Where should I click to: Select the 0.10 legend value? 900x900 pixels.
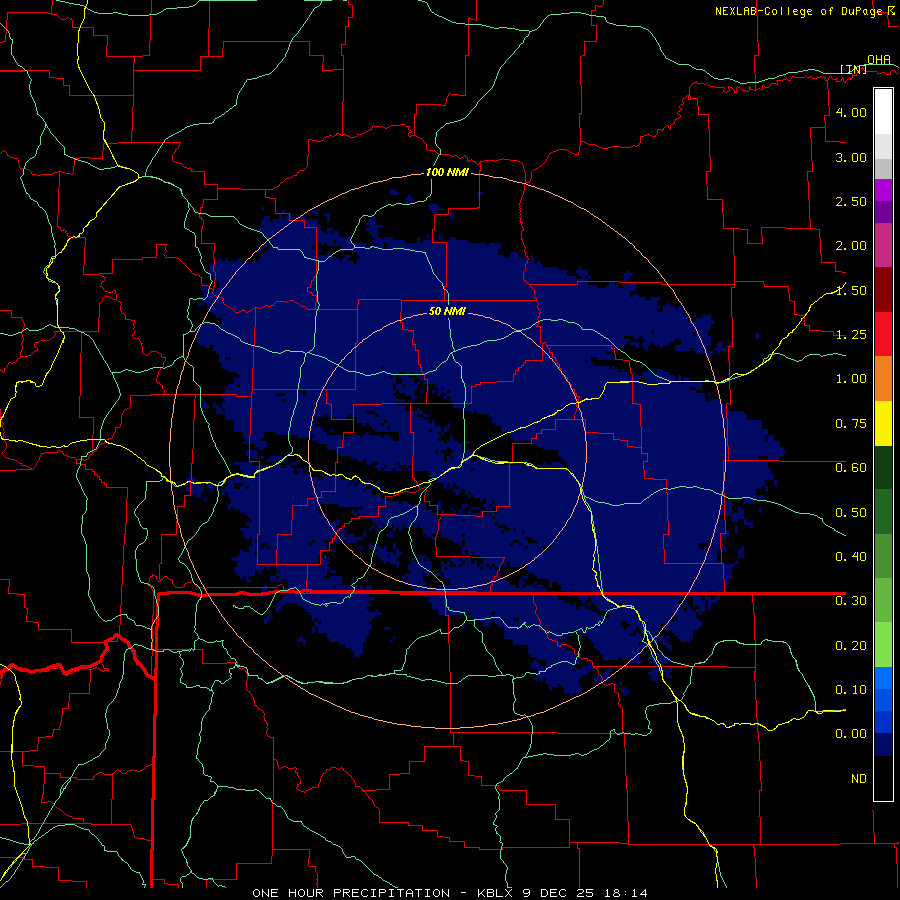[851, 690]
